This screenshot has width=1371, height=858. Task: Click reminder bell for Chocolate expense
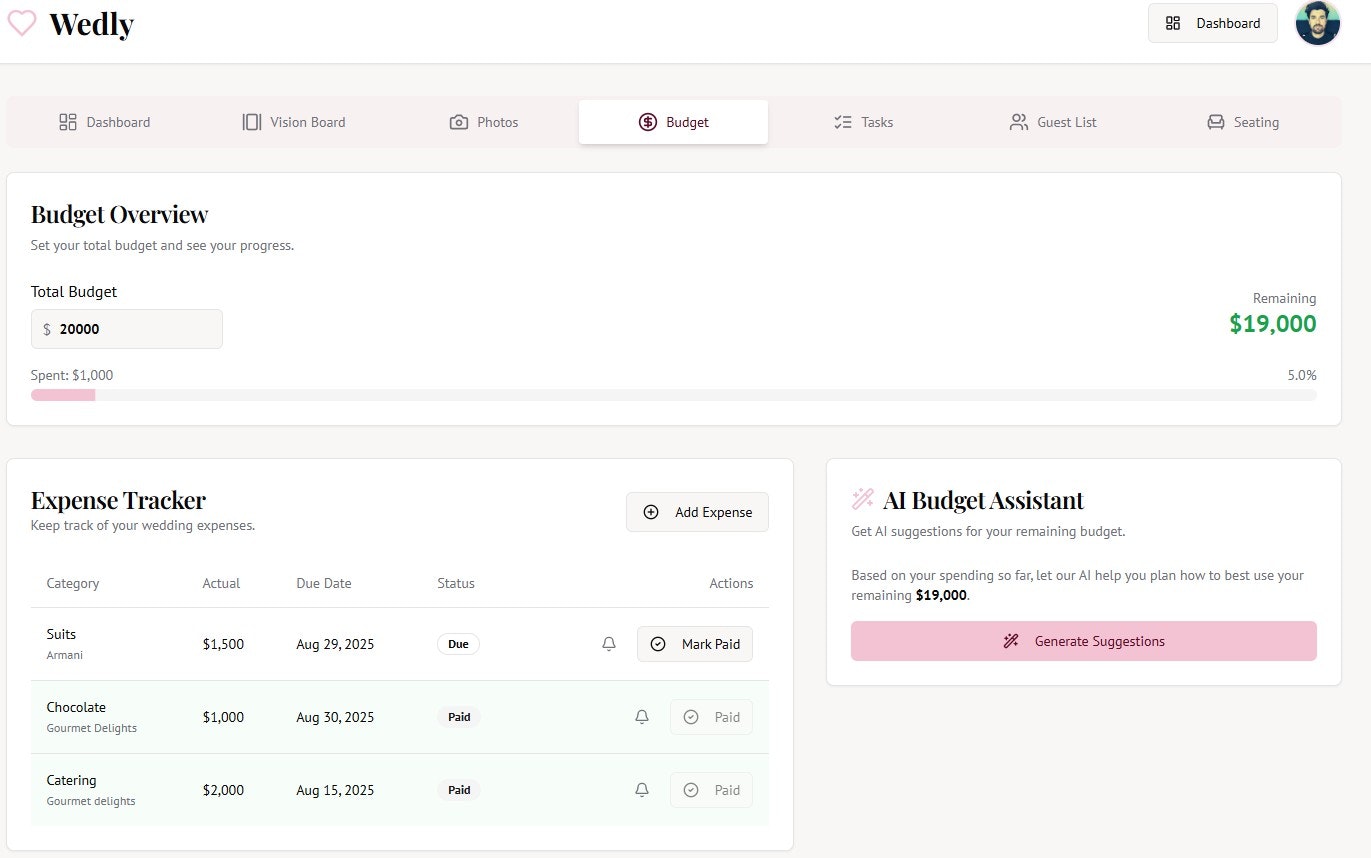coord(642,717)
